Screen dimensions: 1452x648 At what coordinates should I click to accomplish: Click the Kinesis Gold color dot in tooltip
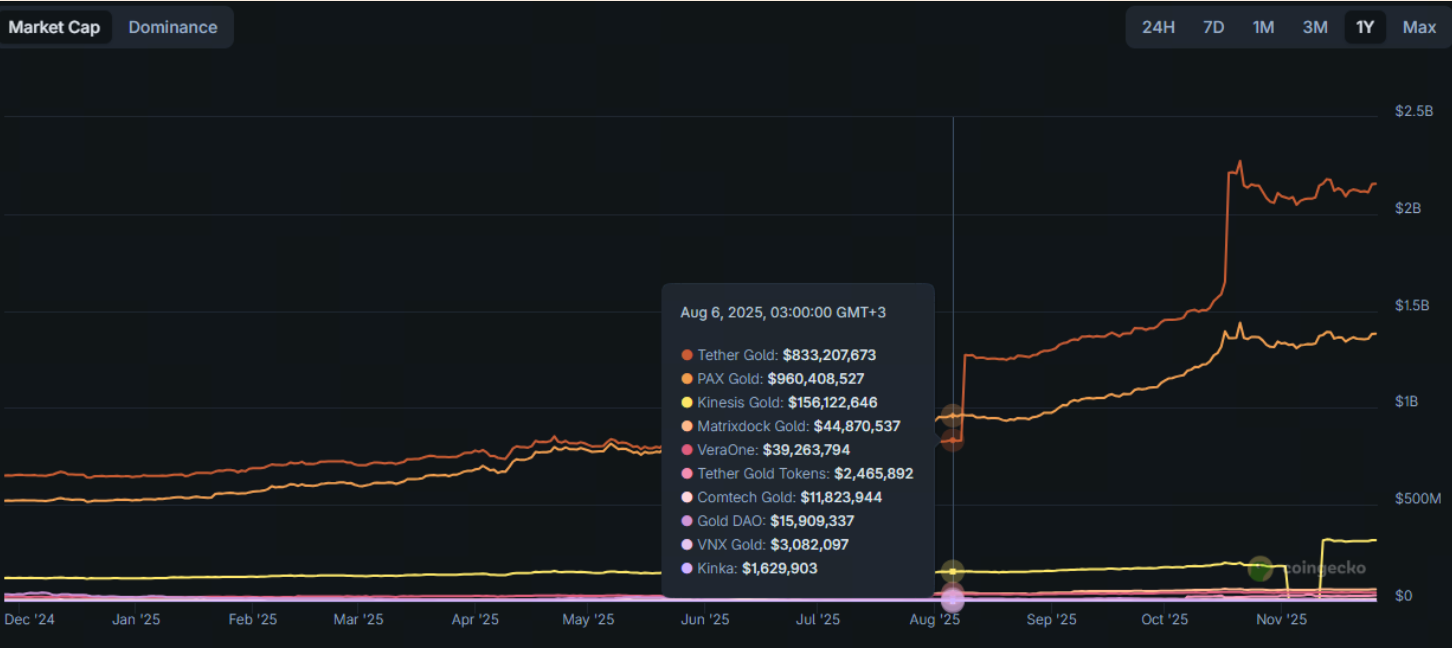click(687, 403)
